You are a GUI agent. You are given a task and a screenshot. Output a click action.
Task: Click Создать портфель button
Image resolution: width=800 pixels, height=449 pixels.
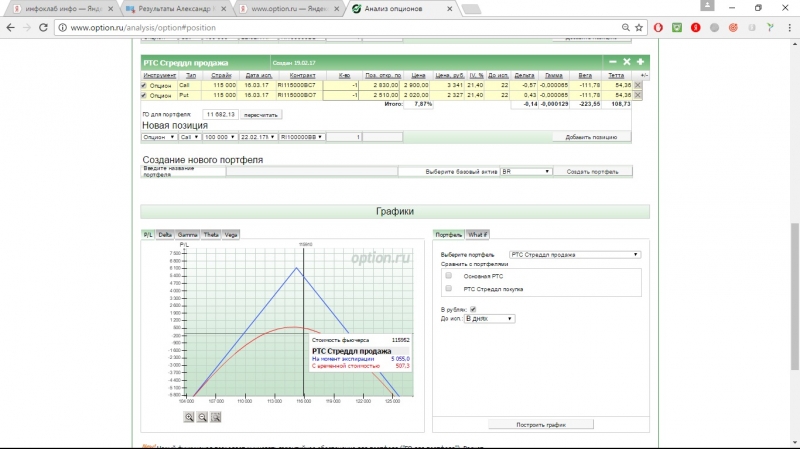[592, 171]
